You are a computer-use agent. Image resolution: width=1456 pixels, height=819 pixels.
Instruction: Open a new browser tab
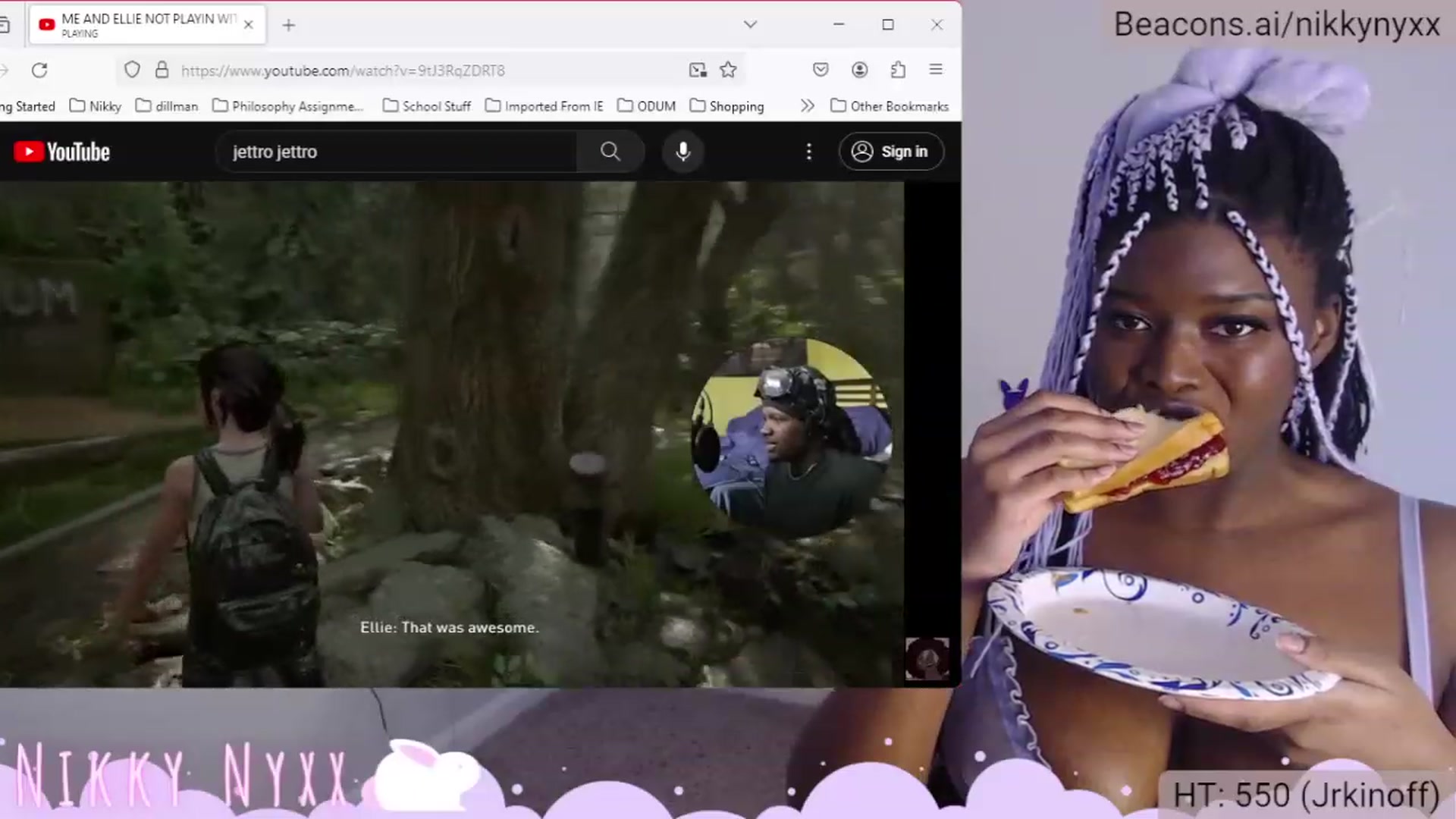[x=289, y=25]
